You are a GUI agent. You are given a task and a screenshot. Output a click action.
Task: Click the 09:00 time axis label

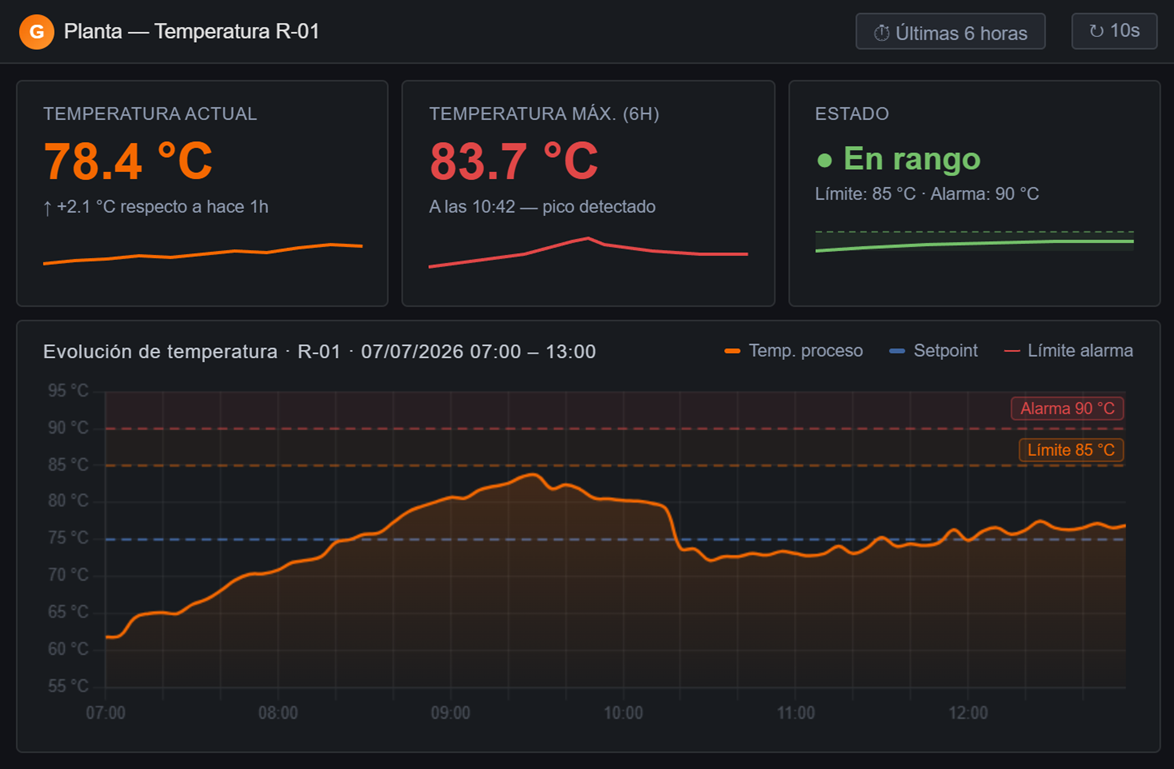point(451,713)
